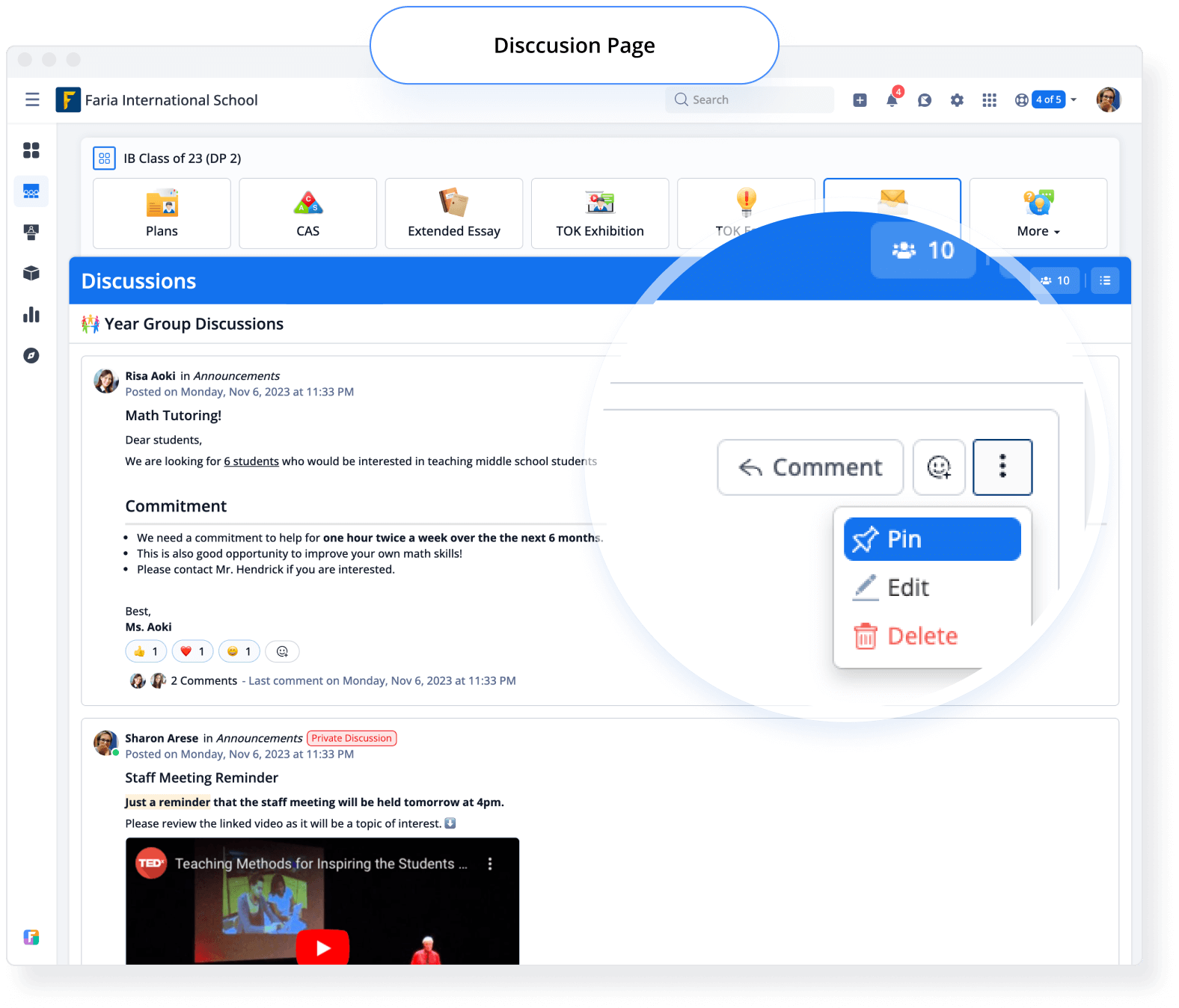
Task: Choose Pin from the post menu
Action: (932, 539)
